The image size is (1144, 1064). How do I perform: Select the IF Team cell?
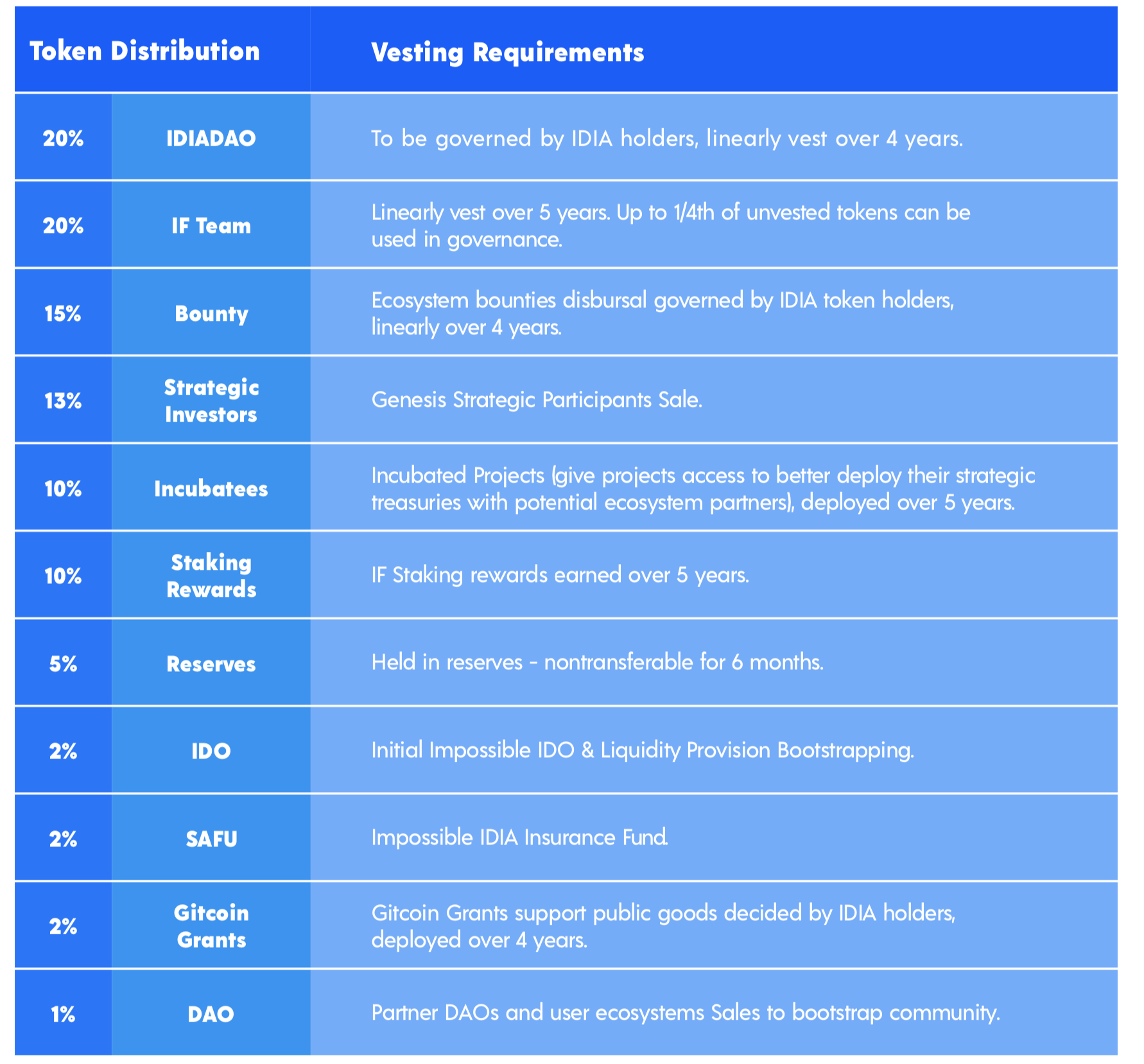click(x=211, y=225)
